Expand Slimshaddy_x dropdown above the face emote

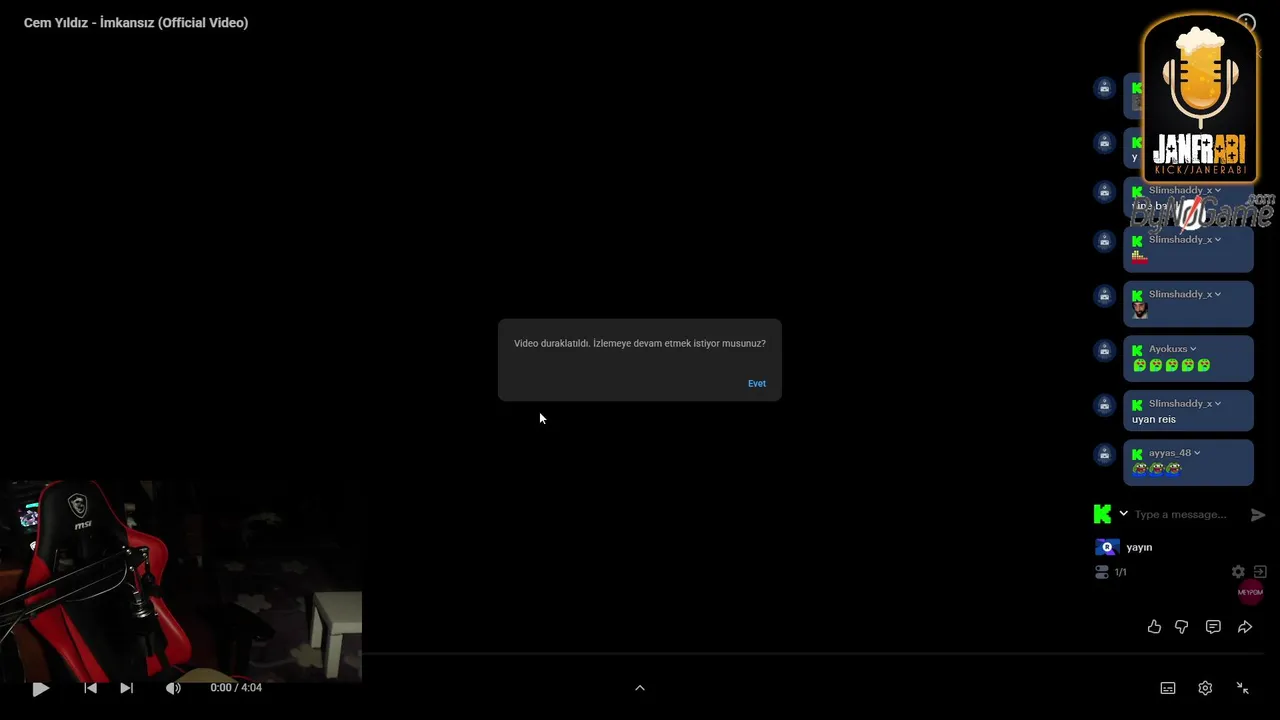(x=1218, y=294)
